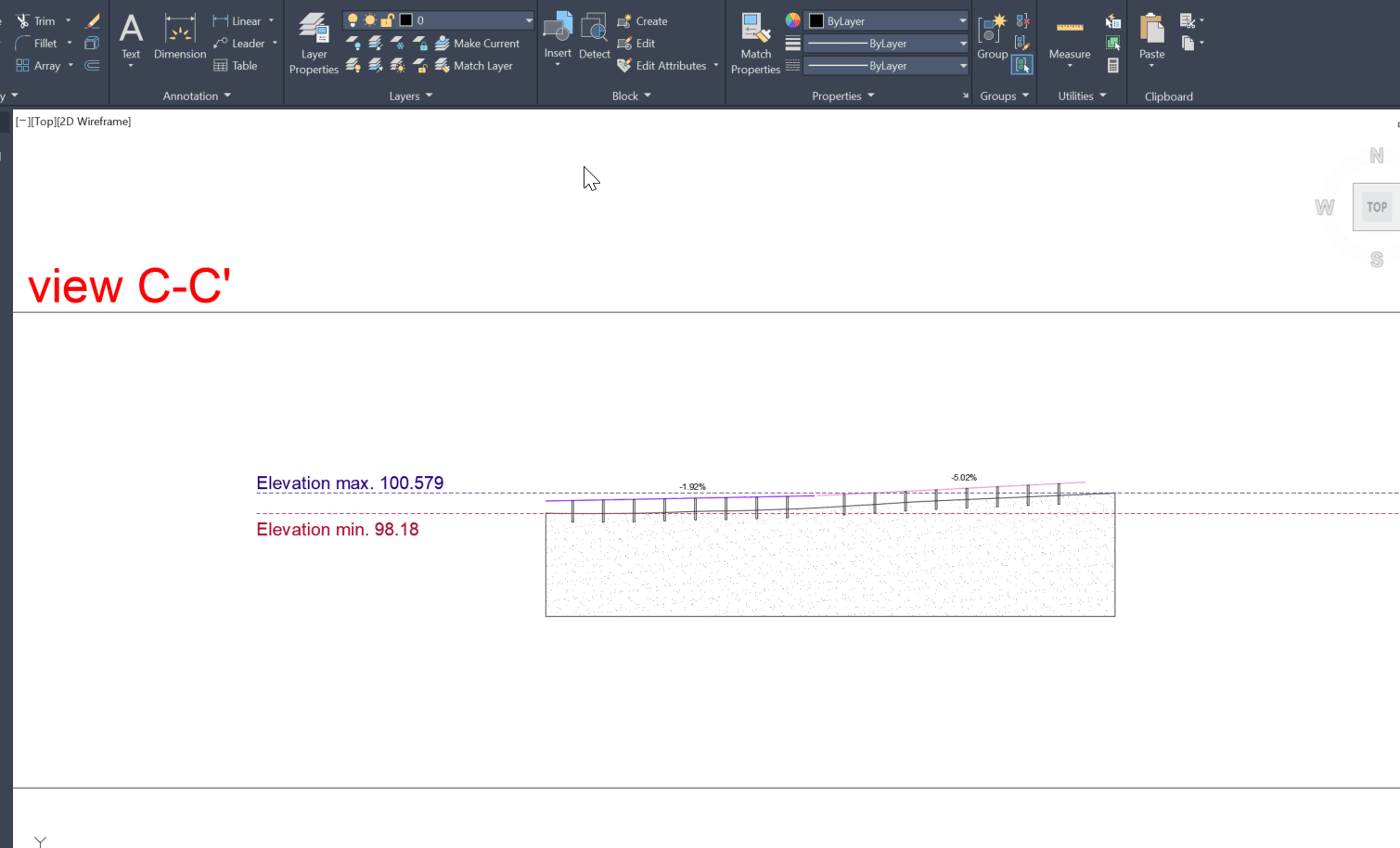This screenshot has height=848, width=1400.
Task: Expand the Leader dropdown arrow
Action: tap(275, 43)
